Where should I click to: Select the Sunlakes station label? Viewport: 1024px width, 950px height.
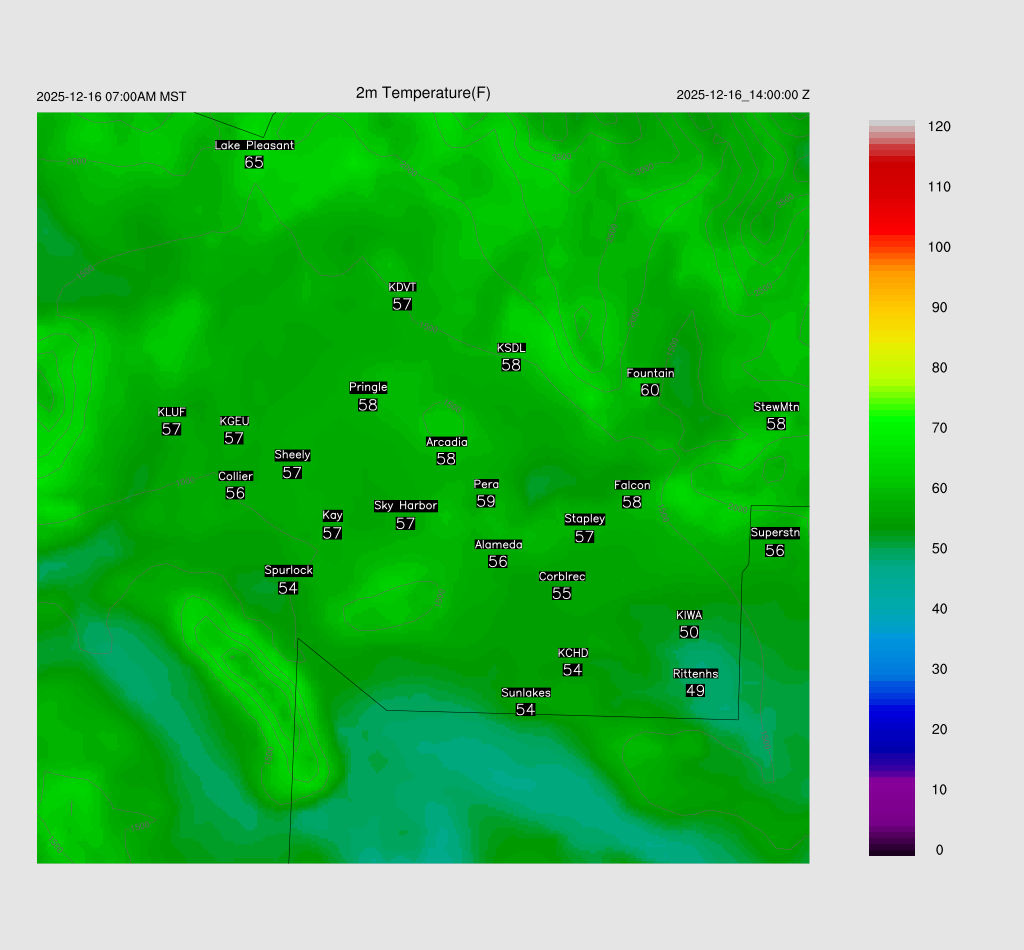pyautogui.click(x=525, y=693)
